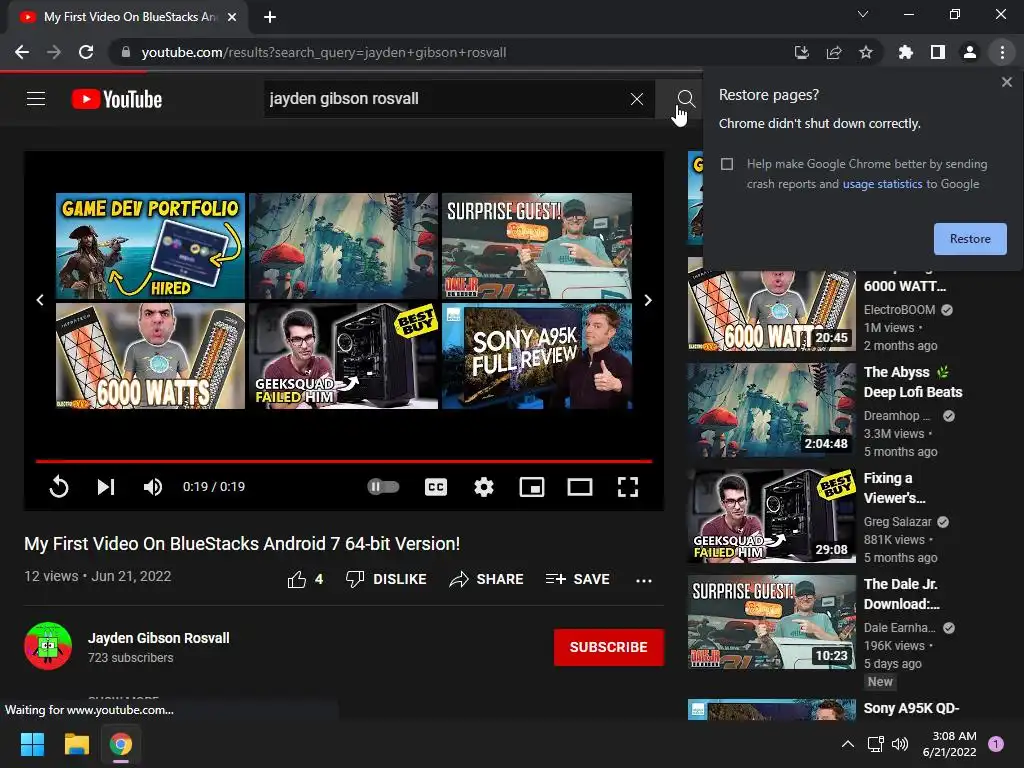This screenshot has height=768, width=1024.
Task: Clear the search box with the X
Action: point(637,99)
